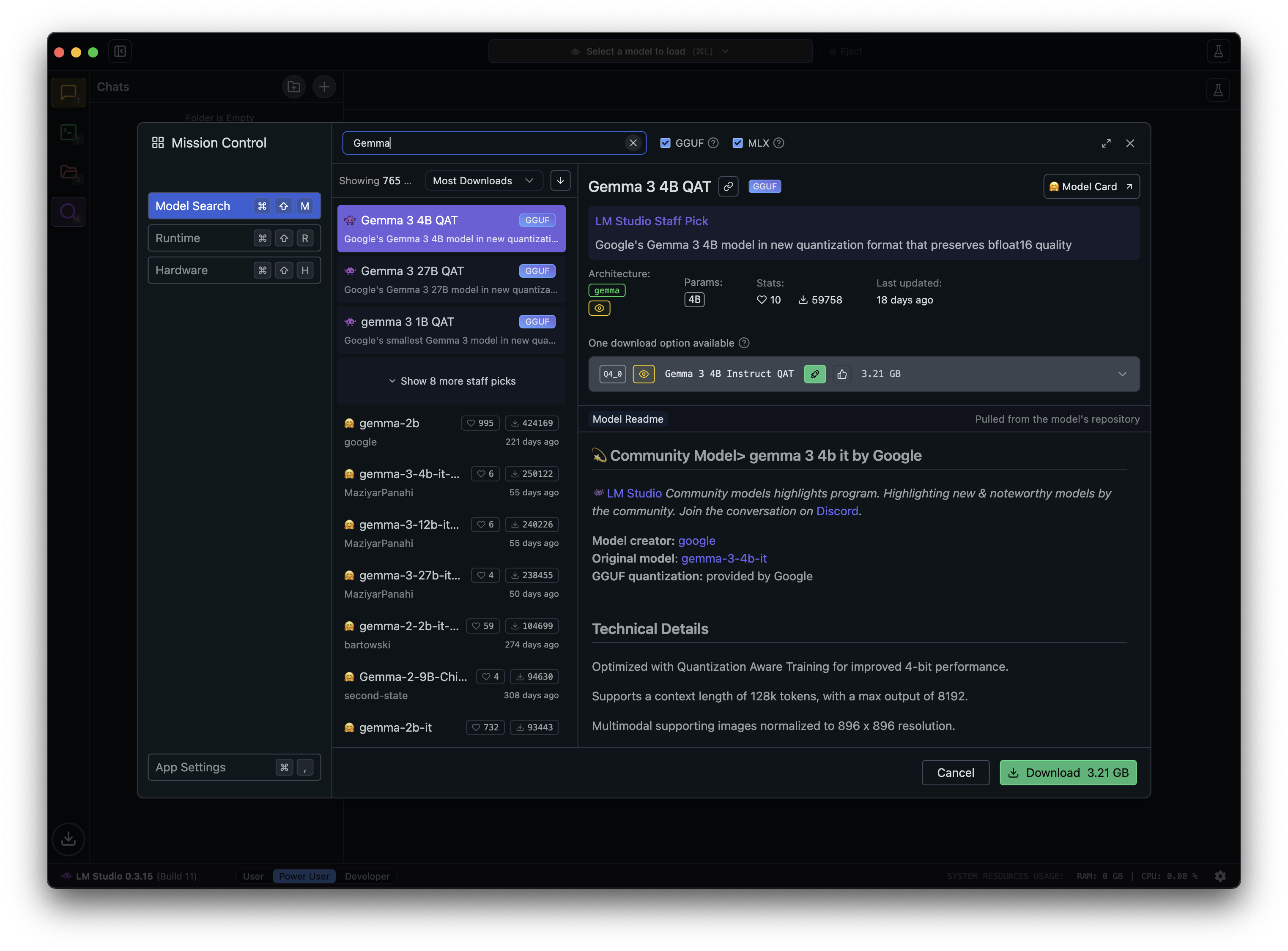Image resolution: width=1288 pixels, height=951 pixels.
Task: Select the Hardware menu item
Action: [x=234, y=271]
